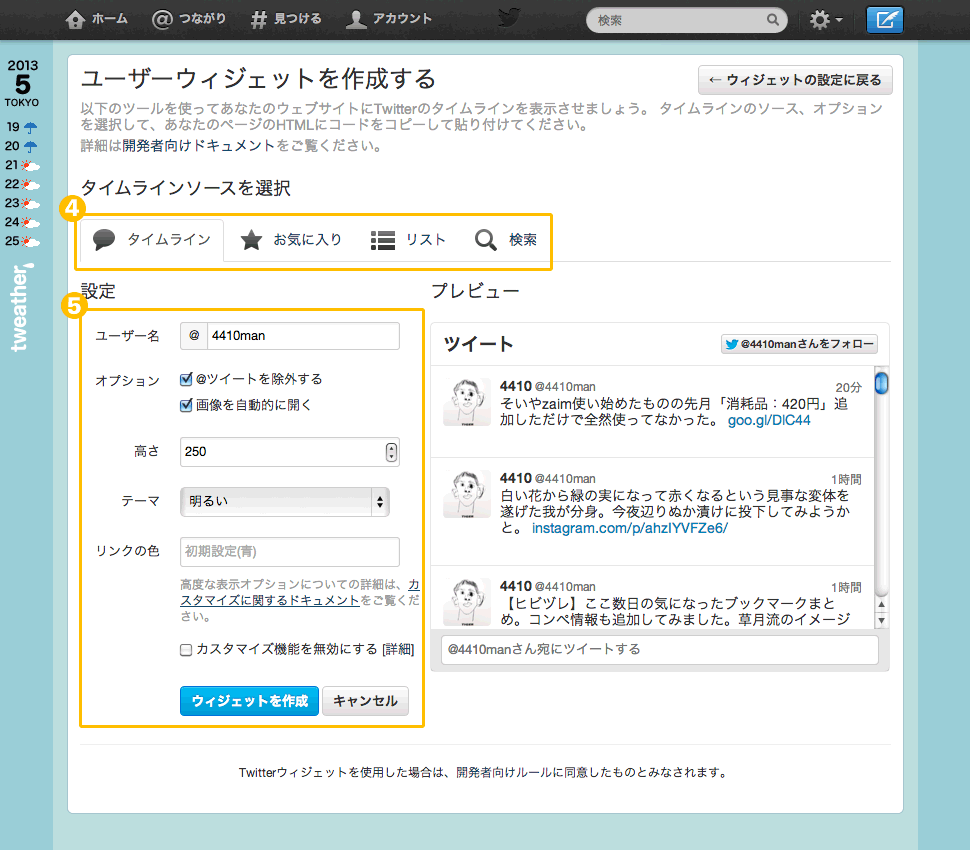Screen dimensions: 970x850
Task: Click the 20分 timestamp on first tweet
Action: [848, 387]
